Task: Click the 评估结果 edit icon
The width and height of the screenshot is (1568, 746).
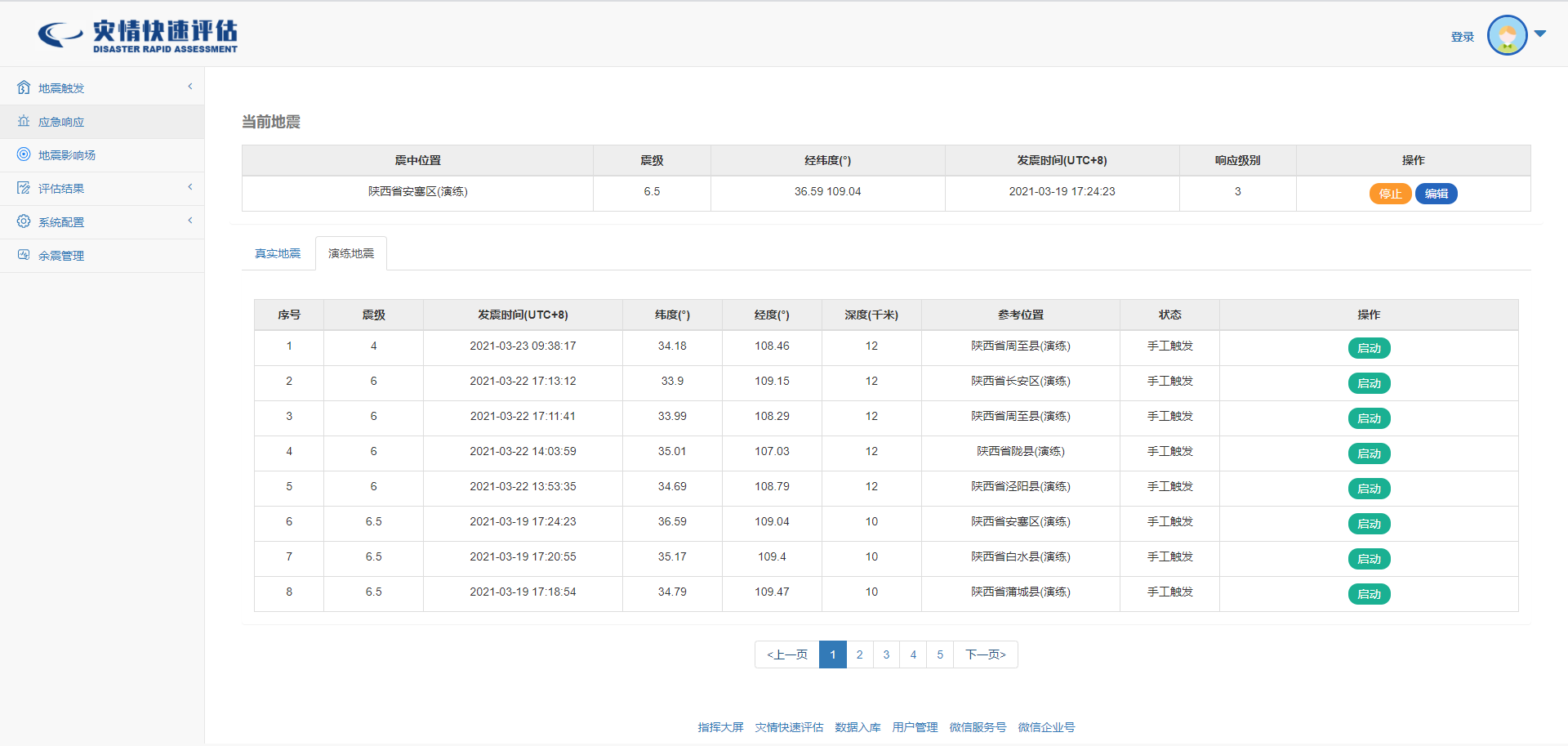Action: (24, 188)
